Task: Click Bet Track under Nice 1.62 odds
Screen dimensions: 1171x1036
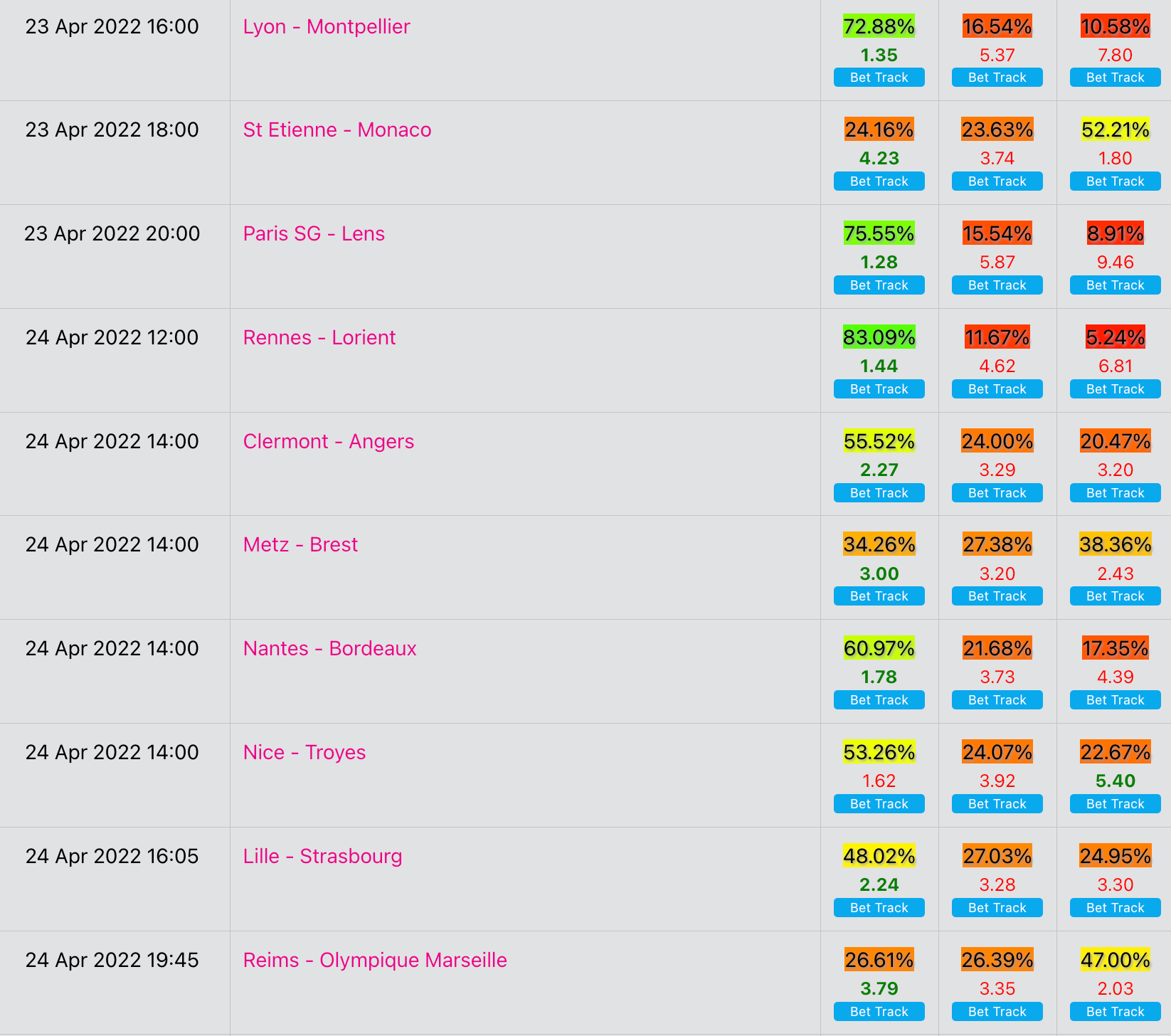Action: point(879,804)
